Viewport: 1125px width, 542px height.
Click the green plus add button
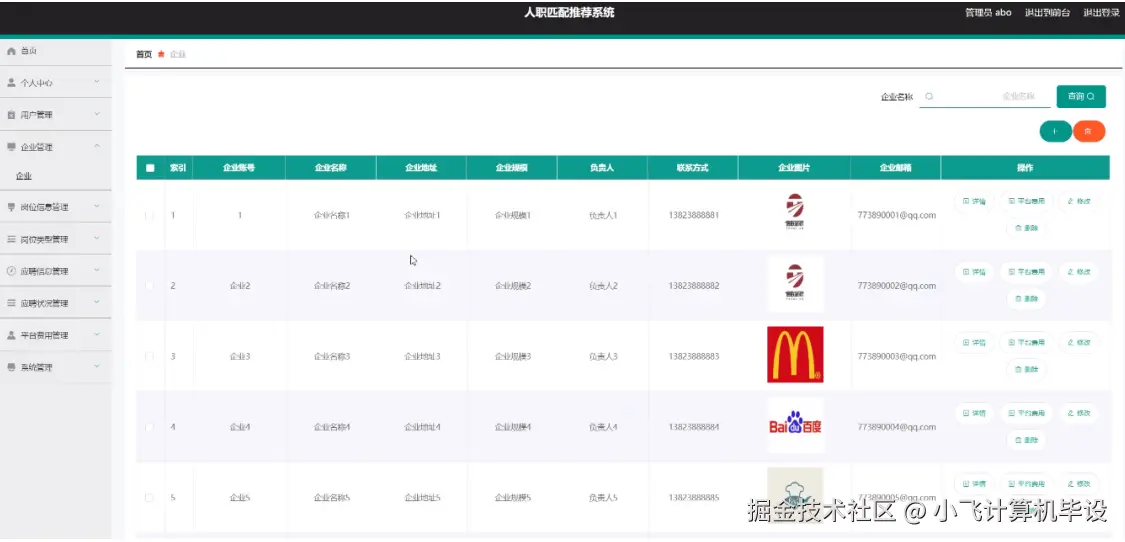pos(1055,131)
